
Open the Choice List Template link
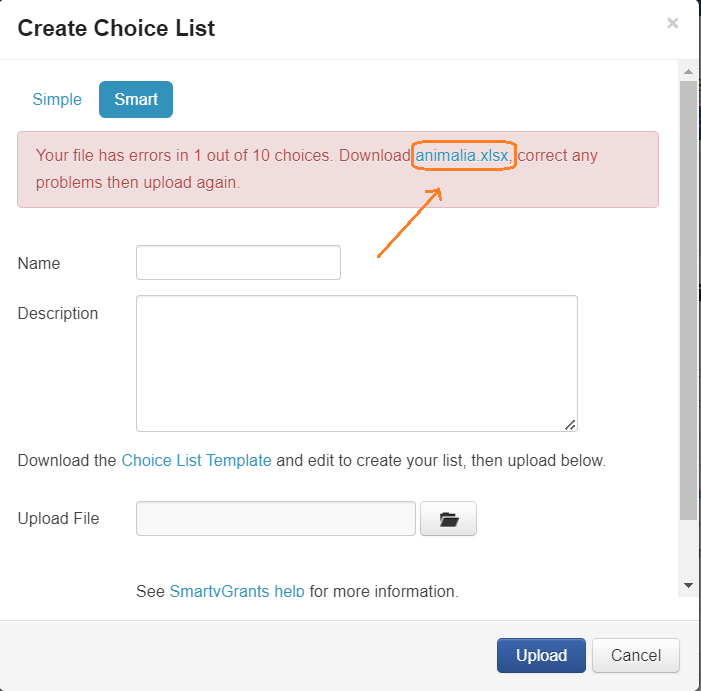coord(196,461)
